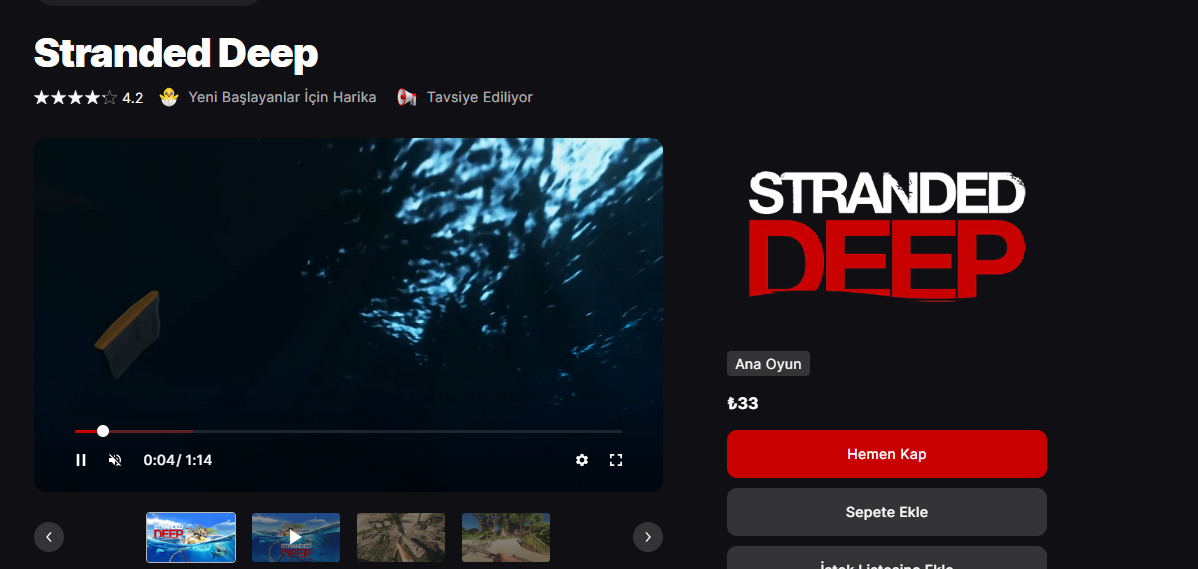
Task: Click the Stranded Deep logo image
Action: (886, 235)
